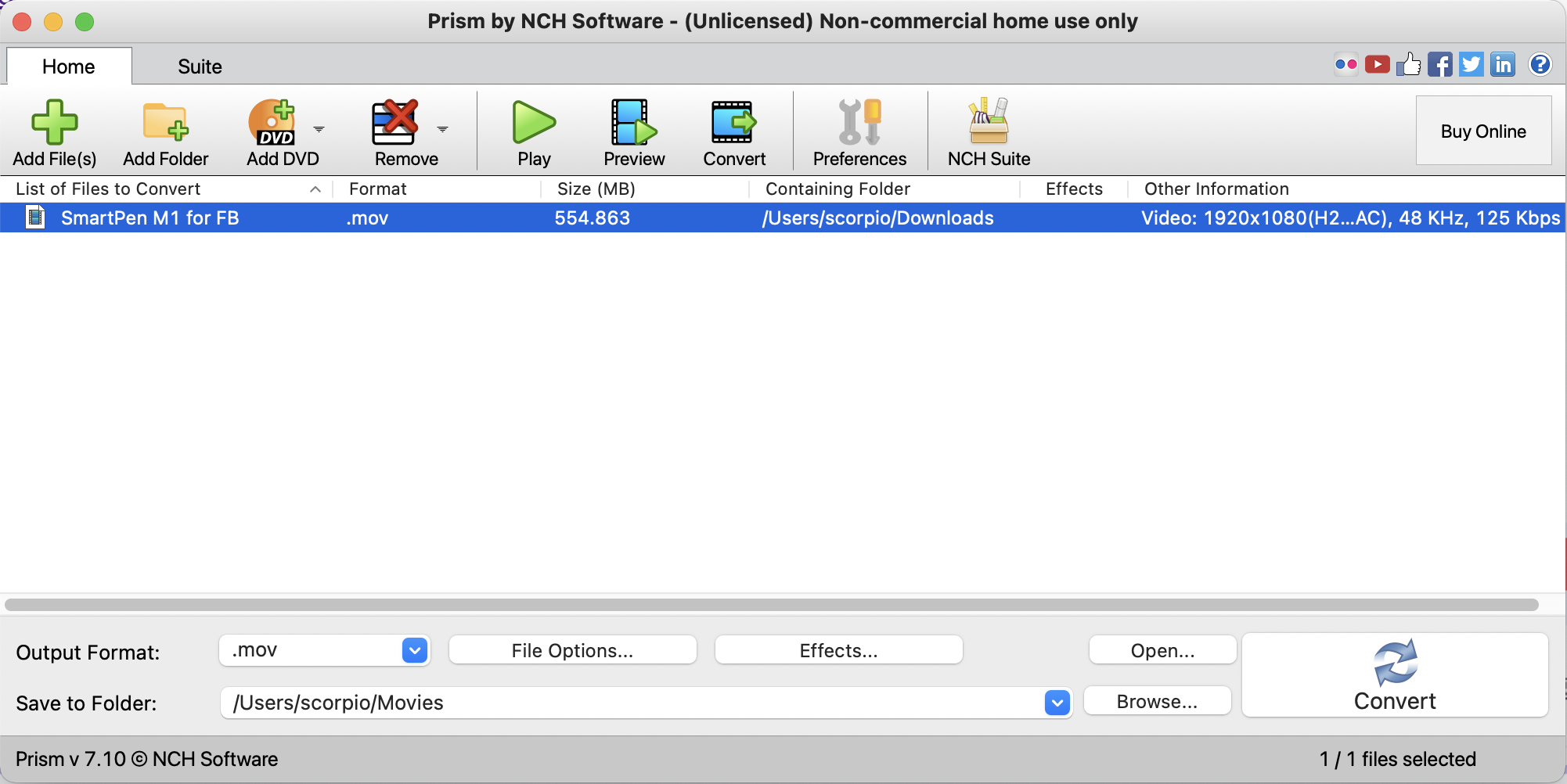1567x784 pixels.
Task: Click the Buy Online button
Action: (1483, 131)
